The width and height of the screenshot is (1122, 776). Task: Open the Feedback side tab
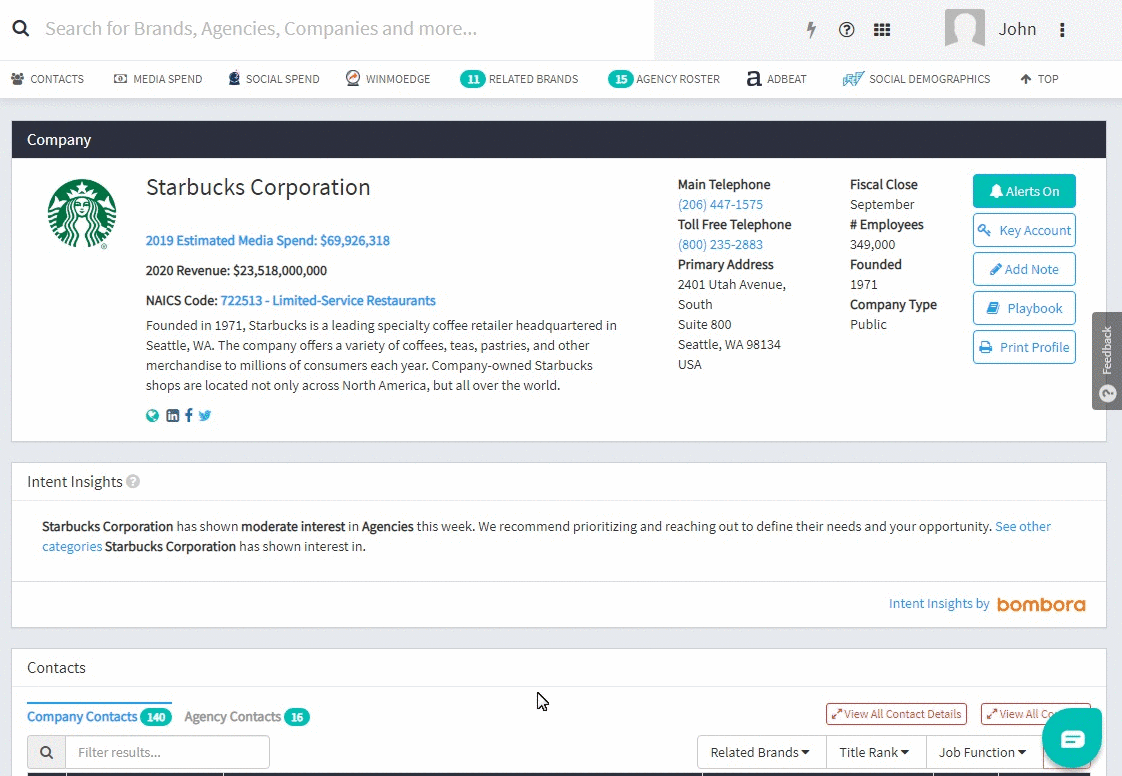(x=1107, y=361)
